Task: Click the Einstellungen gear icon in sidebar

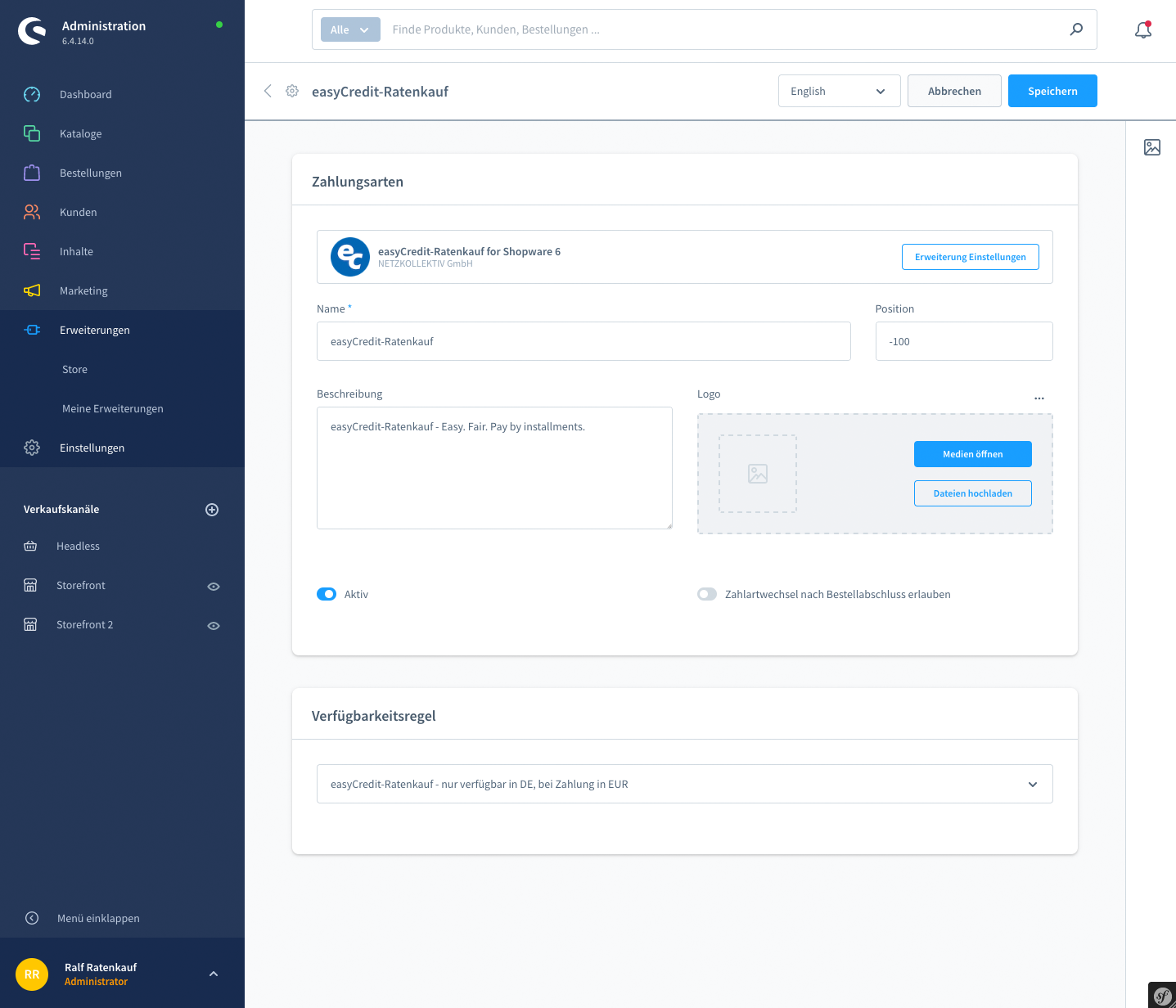Action: (x=32, y=448)
